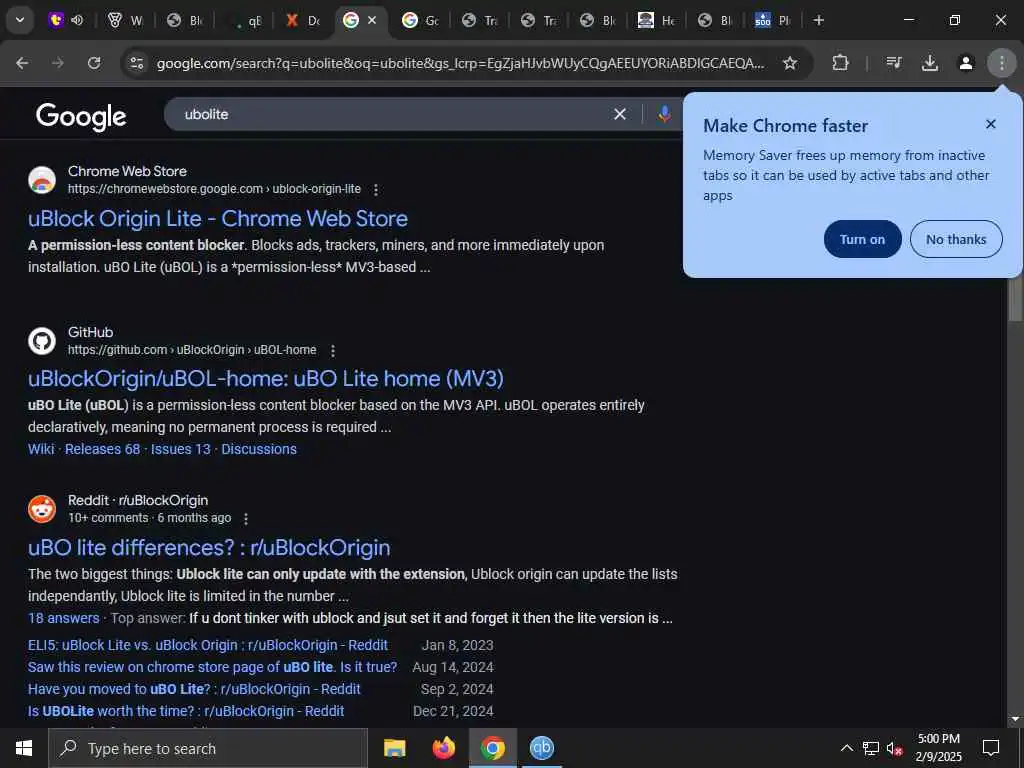
Task: Open the GitHub Wiki sublink
Action: (x=41, y=449)
